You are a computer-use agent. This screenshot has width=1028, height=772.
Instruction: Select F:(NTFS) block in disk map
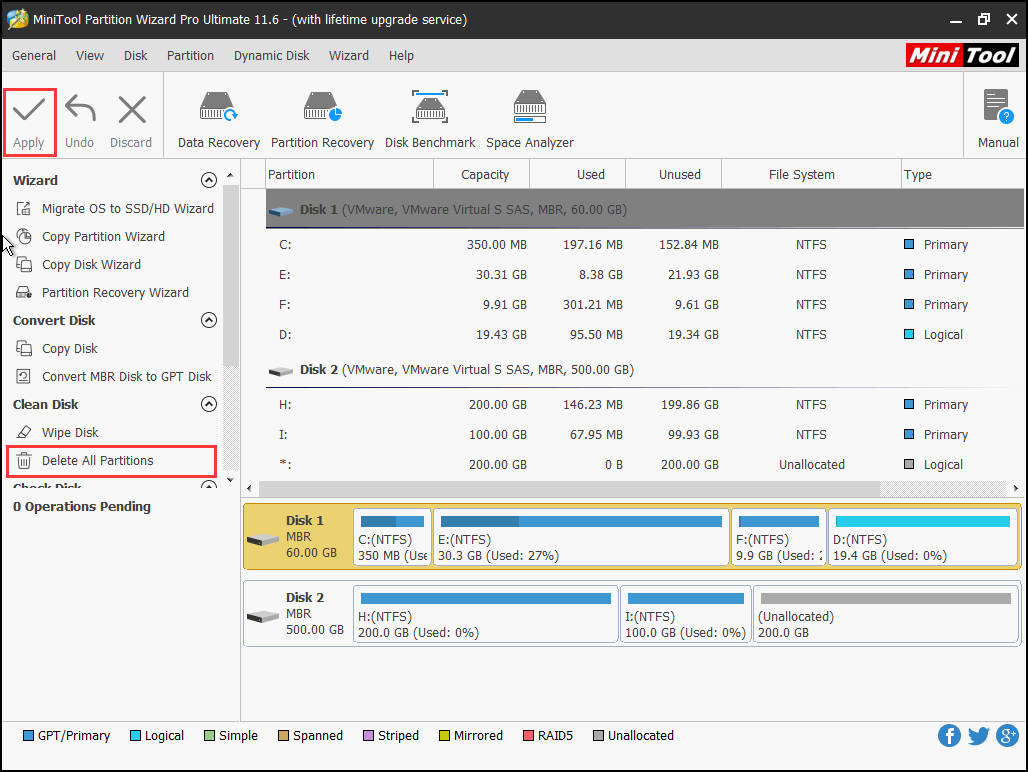[x=778, y=537]
